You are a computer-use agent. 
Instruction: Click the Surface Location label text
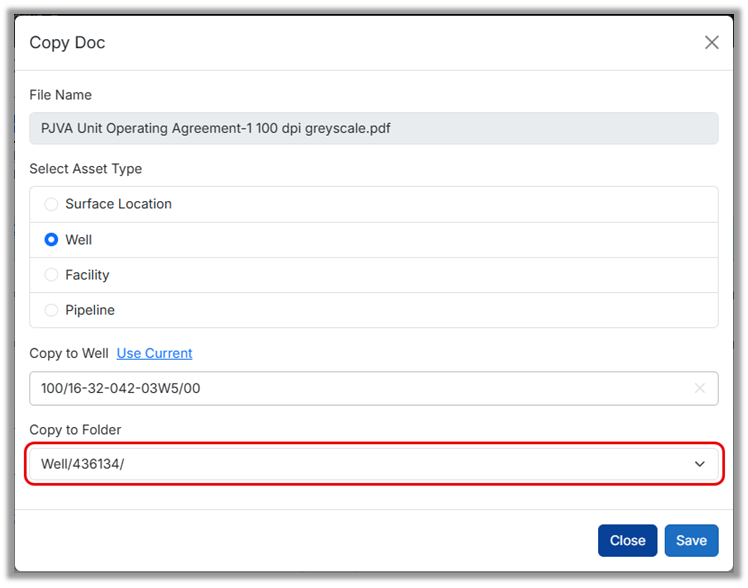coord(118,204)
